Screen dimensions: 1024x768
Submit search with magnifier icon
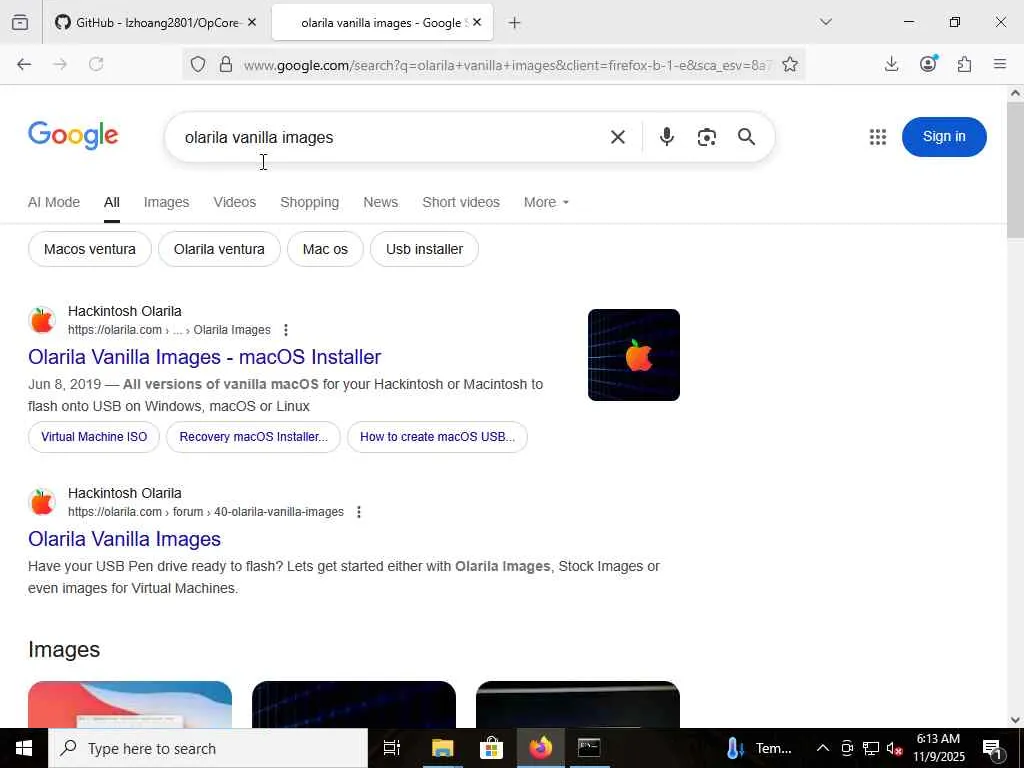[746, 137]
